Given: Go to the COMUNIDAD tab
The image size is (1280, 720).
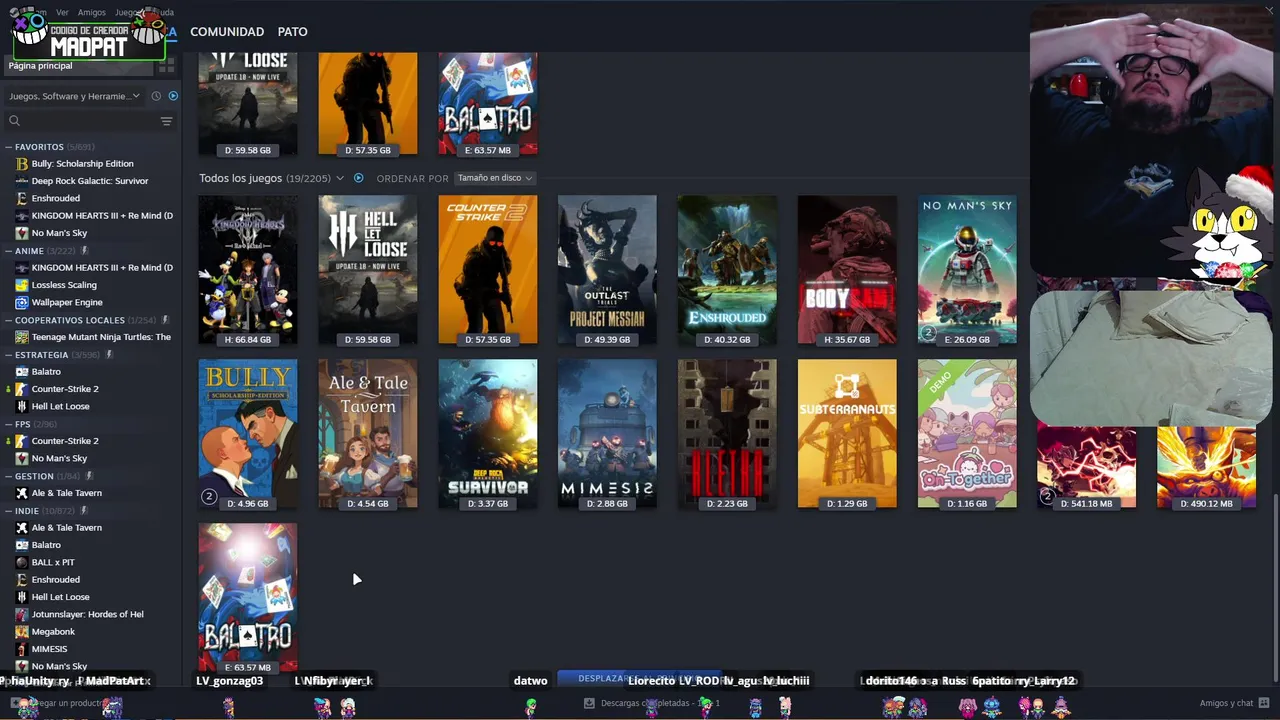Looking at the screenshot, I should click(x=227, y=32).
